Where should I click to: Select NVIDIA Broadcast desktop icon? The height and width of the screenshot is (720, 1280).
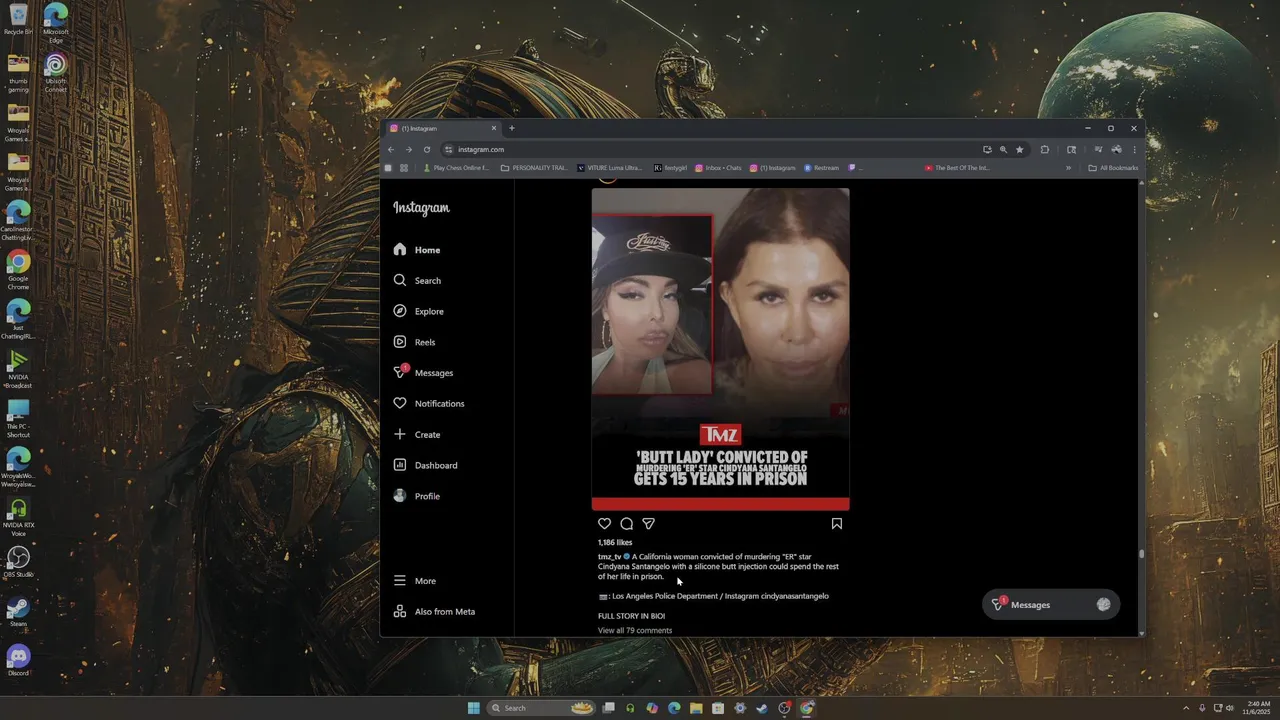[18, 368]
